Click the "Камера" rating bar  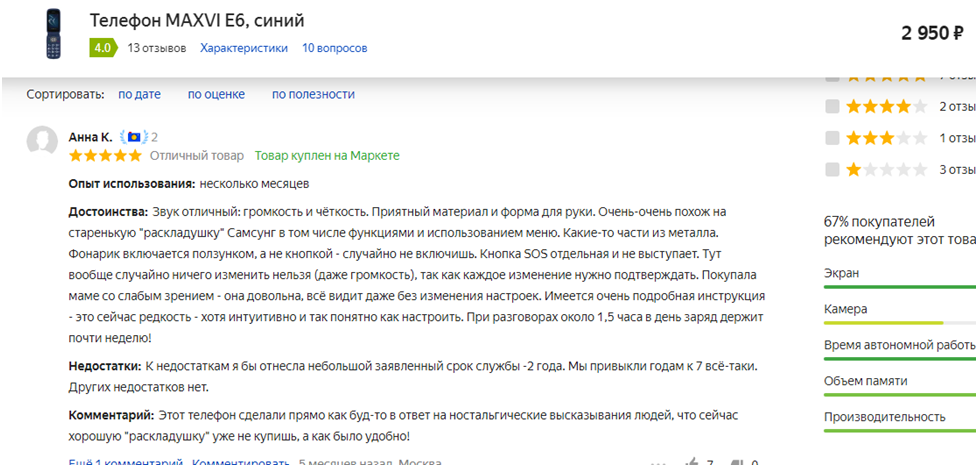(x=898, y=323)
